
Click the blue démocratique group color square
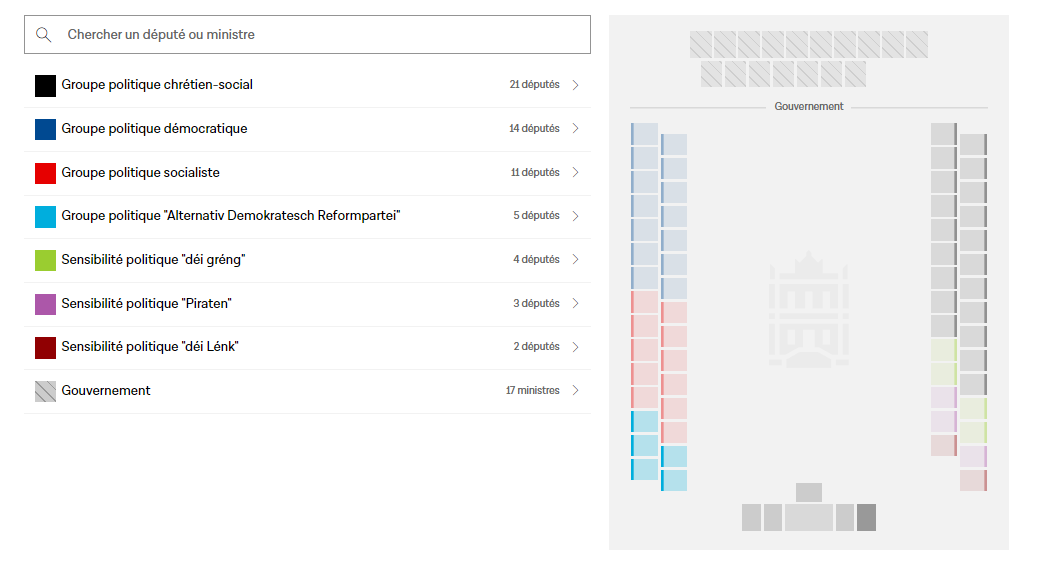[45, 129]
